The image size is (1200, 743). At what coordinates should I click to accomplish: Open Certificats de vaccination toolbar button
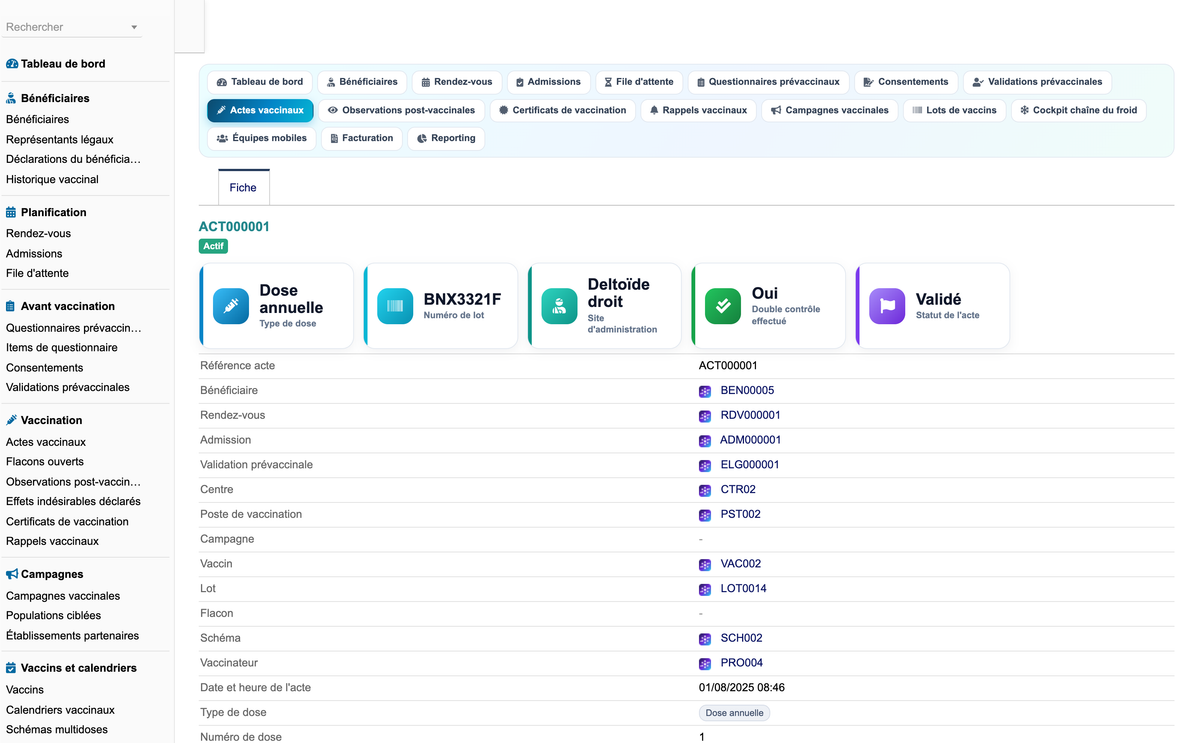tap(562, 110)
